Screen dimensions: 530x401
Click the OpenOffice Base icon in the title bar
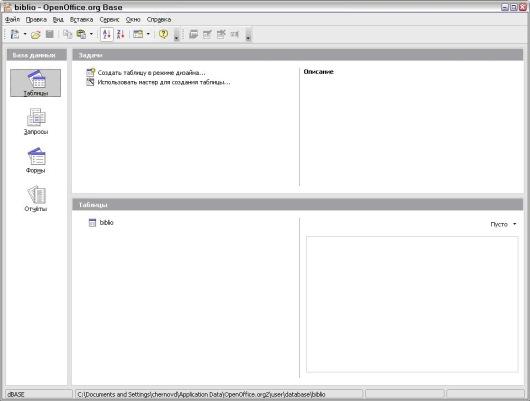[x=7, y=7]
